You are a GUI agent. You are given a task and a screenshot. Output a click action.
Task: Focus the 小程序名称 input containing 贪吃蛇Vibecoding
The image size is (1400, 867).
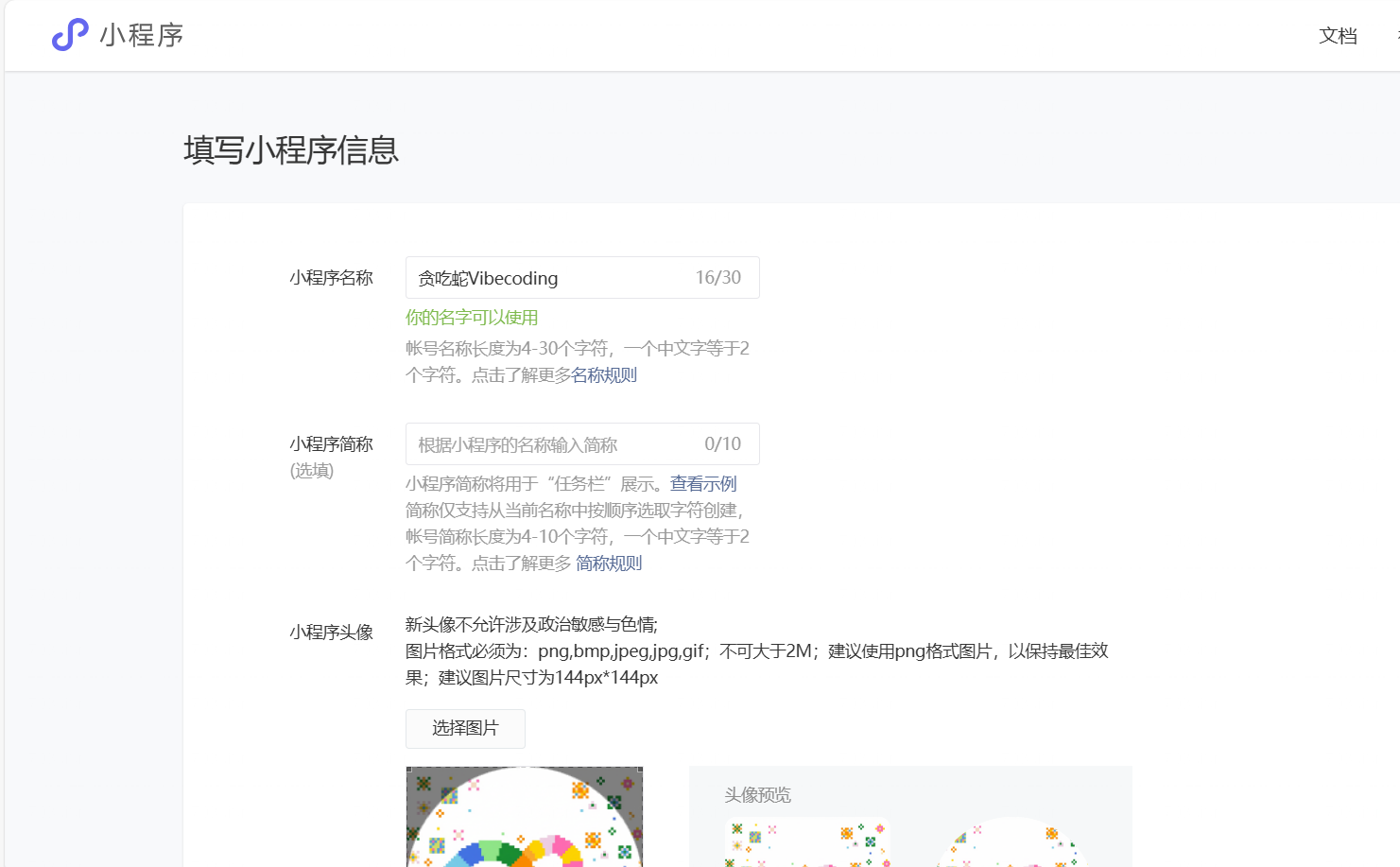tap(548, 278)
